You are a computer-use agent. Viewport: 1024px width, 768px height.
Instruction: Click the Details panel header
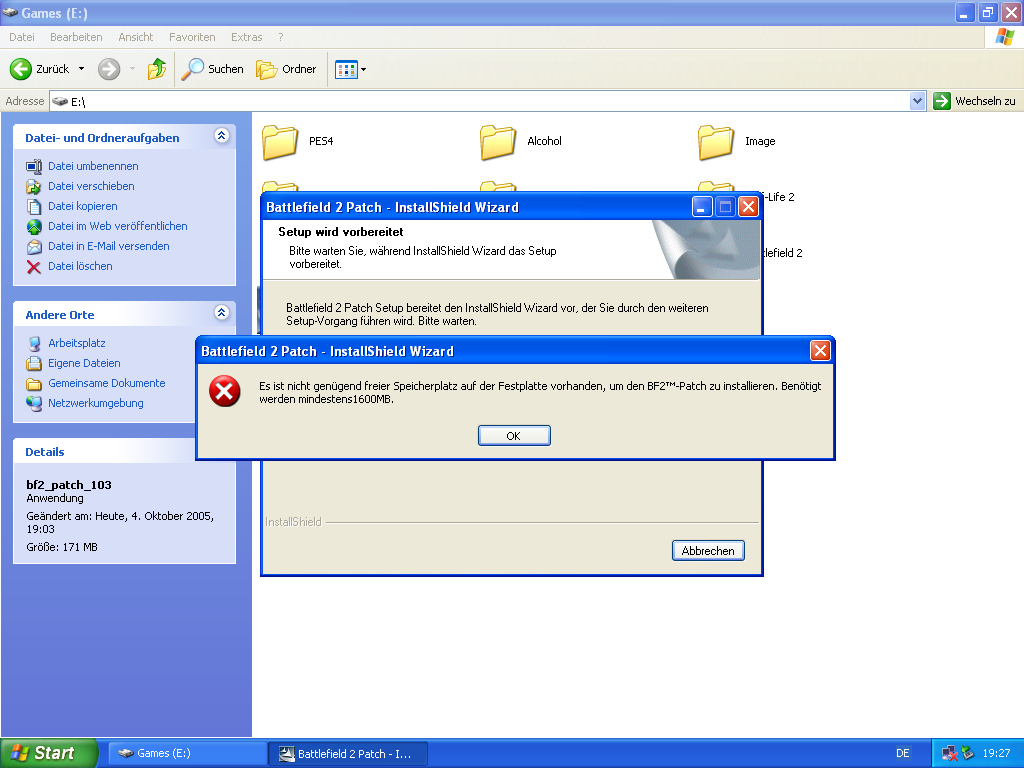click(104, 452)
